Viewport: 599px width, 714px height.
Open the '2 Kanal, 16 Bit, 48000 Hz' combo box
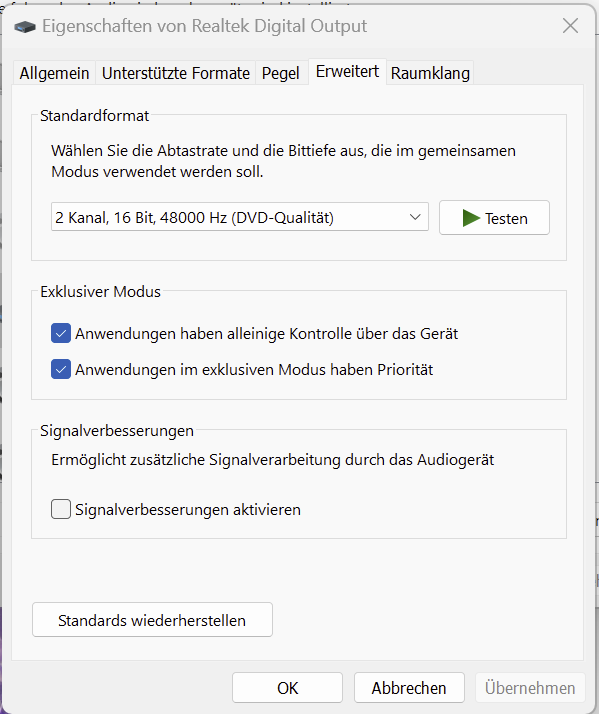click(240, 217)
